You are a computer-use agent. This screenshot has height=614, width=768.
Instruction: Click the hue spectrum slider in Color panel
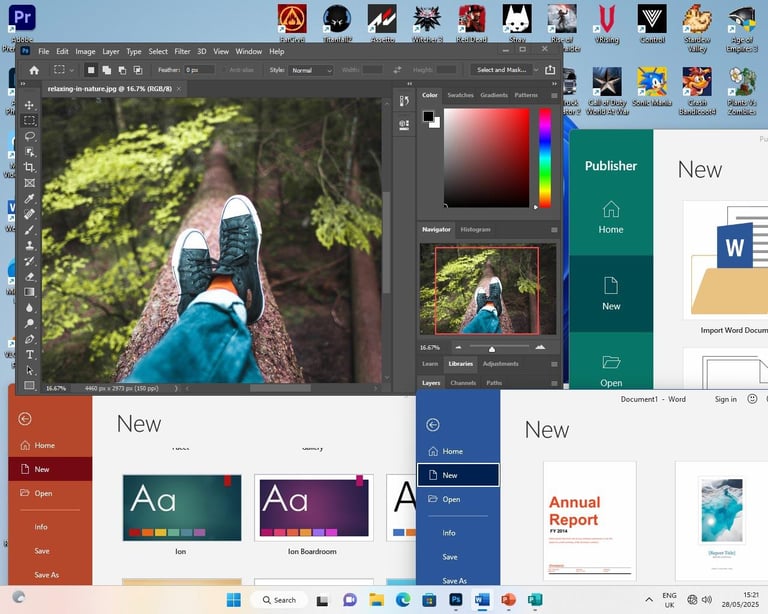pos(545,158)
